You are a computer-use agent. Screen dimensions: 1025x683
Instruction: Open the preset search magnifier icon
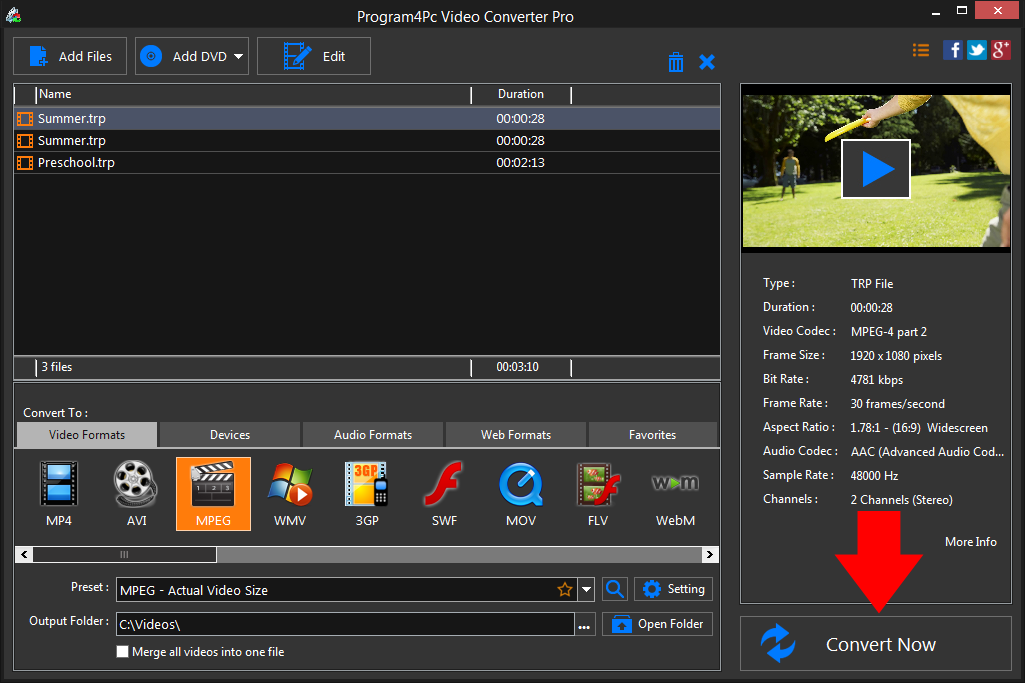pyautogui.click(x=614, y=589)
